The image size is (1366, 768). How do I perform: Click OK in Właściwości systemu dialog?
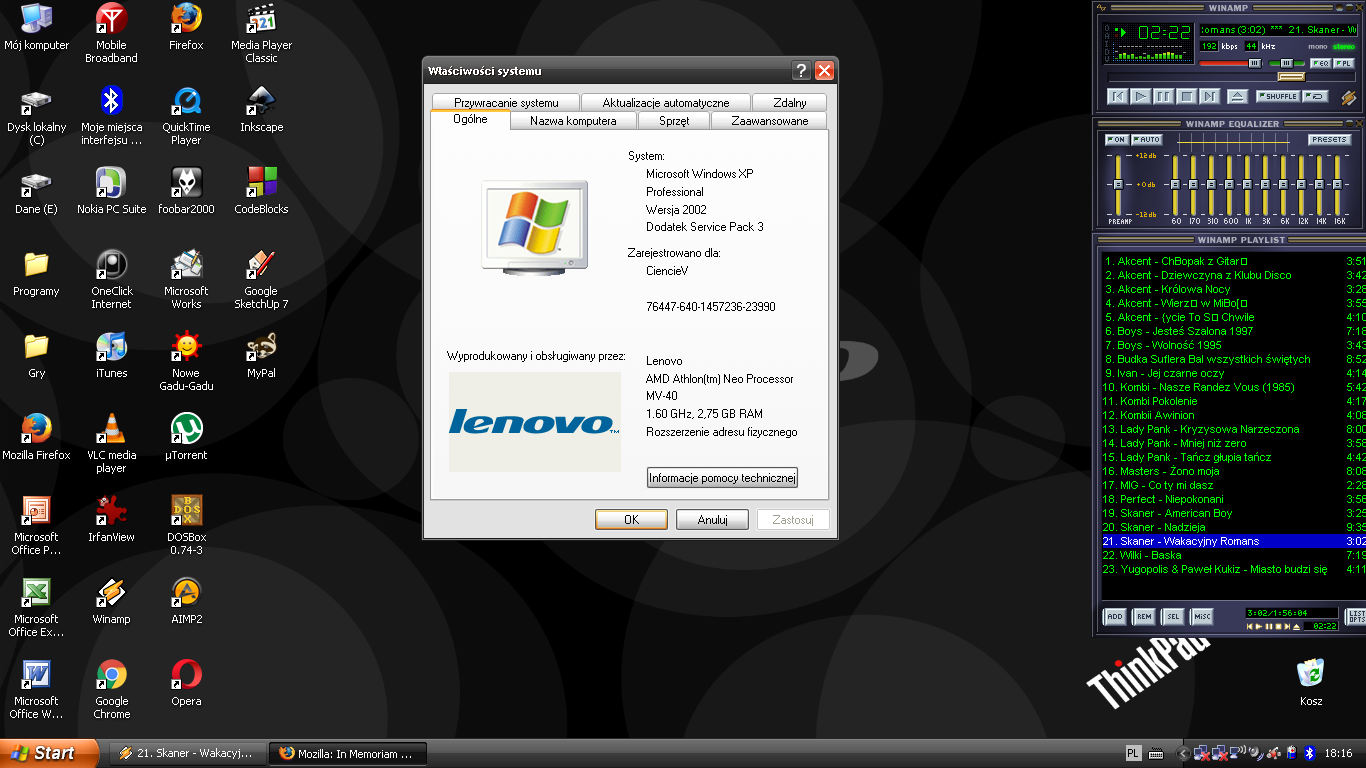[631, 520]
